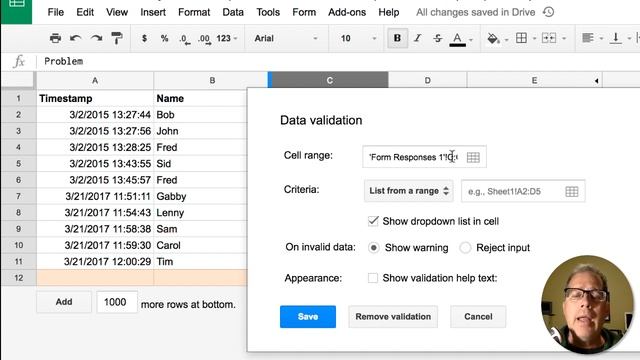Format as percent
Image resolution: width=640 pixels, height=360 pixels.
(164, 38)
